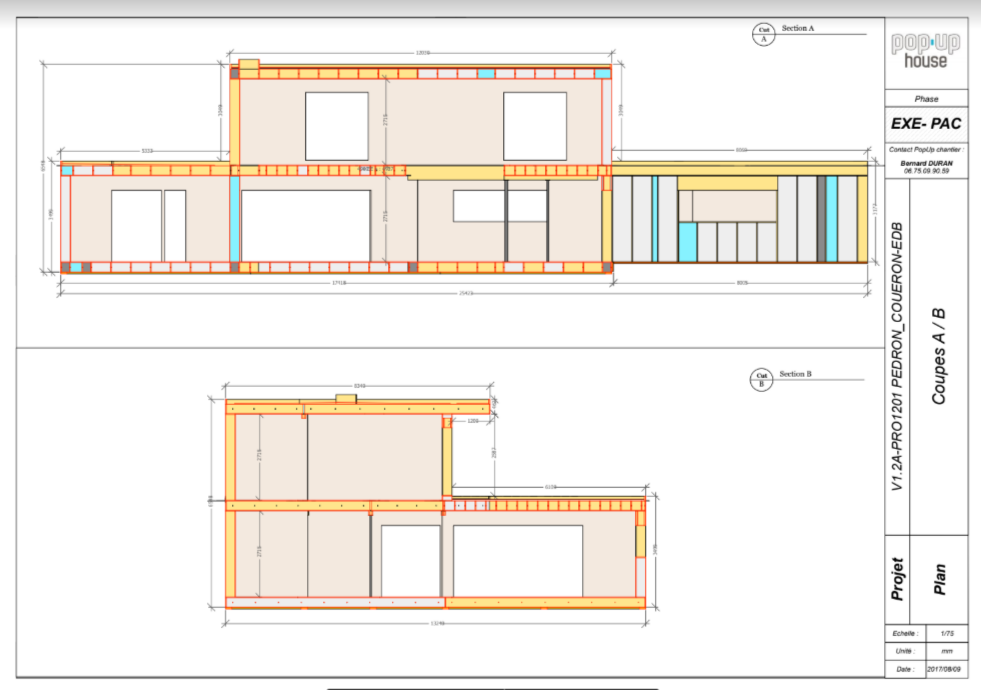The image size is (981, 690).
Task: Select the 'Section A' label text
Action: click(x=798, y=29)
